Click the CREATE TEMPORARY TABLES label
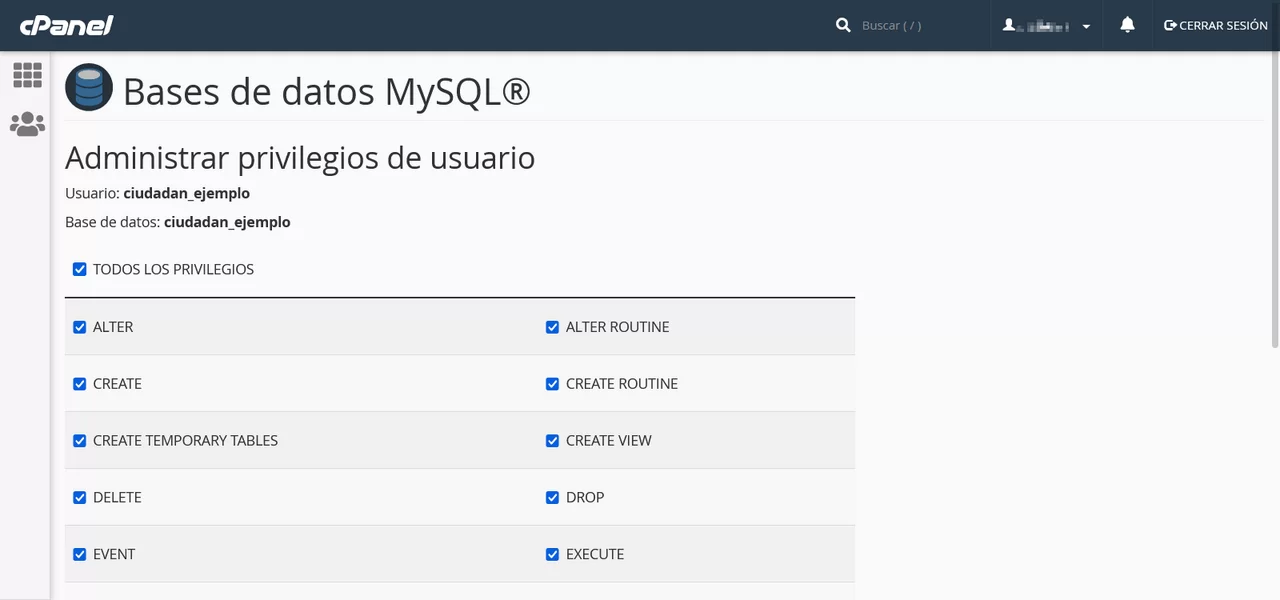The width and height of the screenshot is (1280, 600). click(x=185, y=441)
